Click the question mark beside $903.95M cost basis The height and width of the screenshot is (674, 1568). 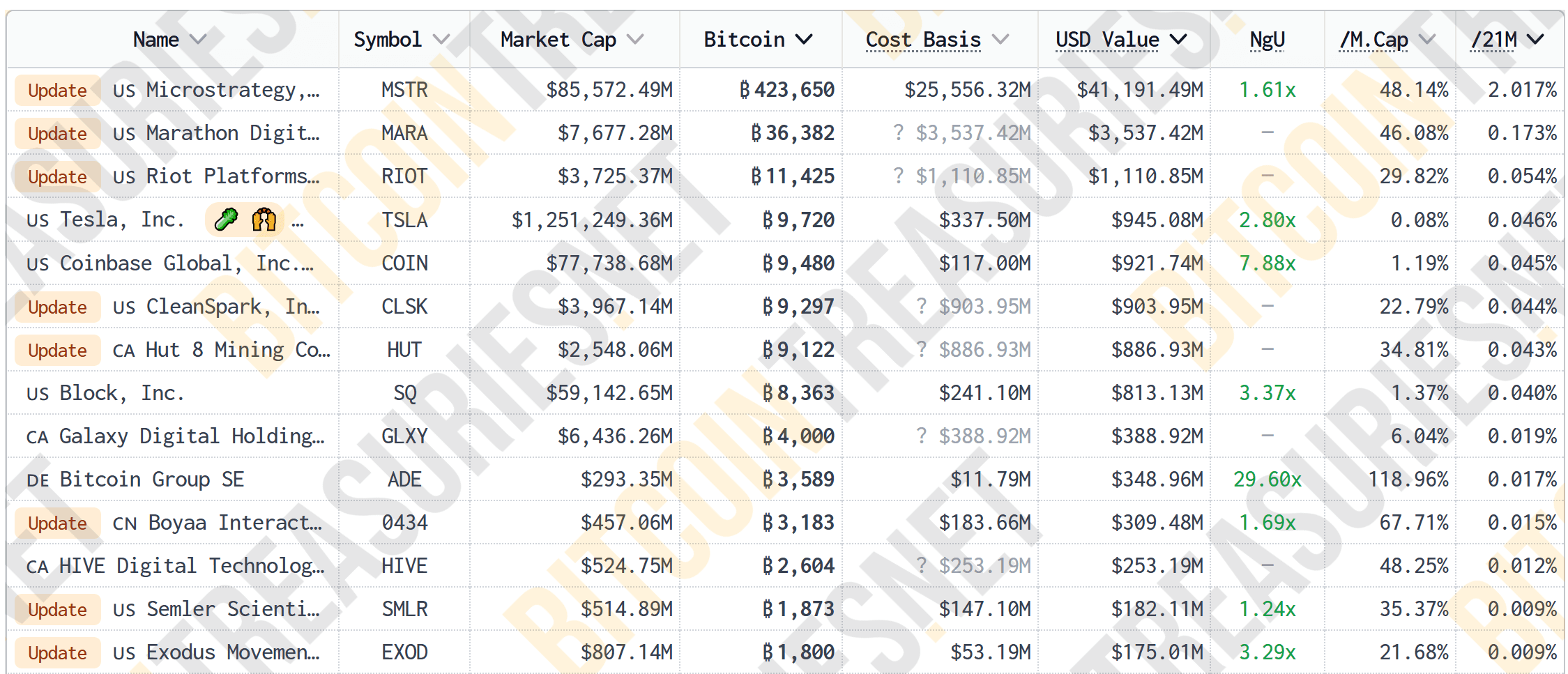click(x=921, y=307)
